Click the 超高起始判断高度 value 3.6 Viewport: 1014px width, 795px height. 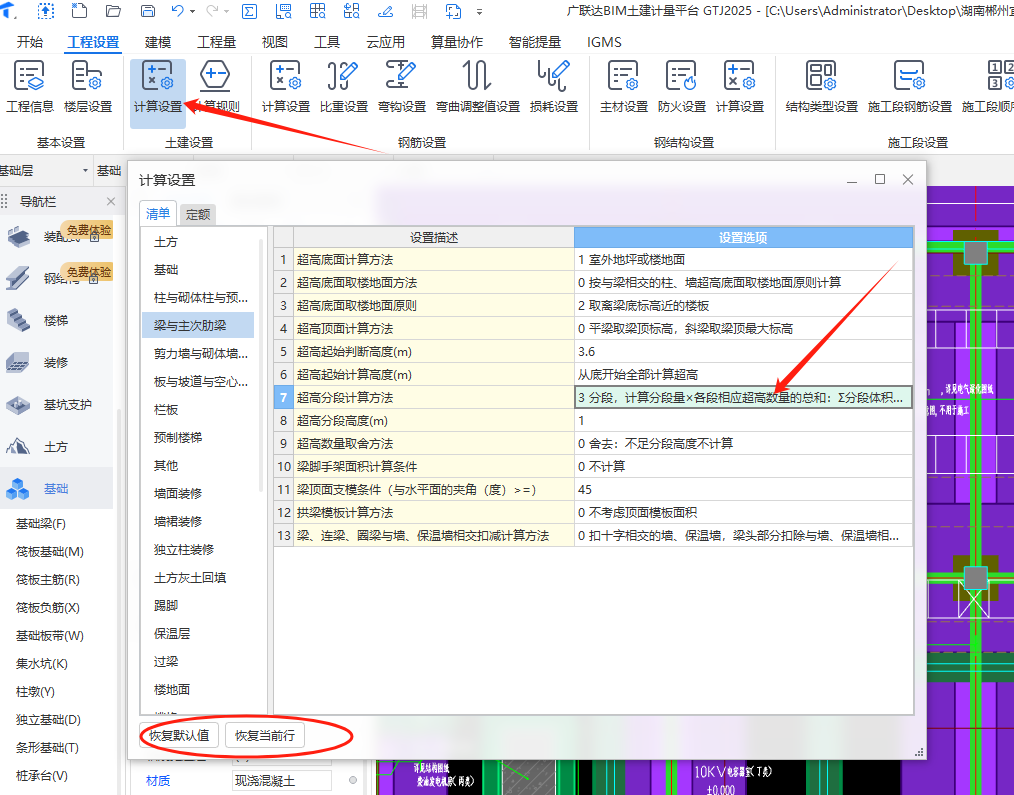tap(743, 351)
